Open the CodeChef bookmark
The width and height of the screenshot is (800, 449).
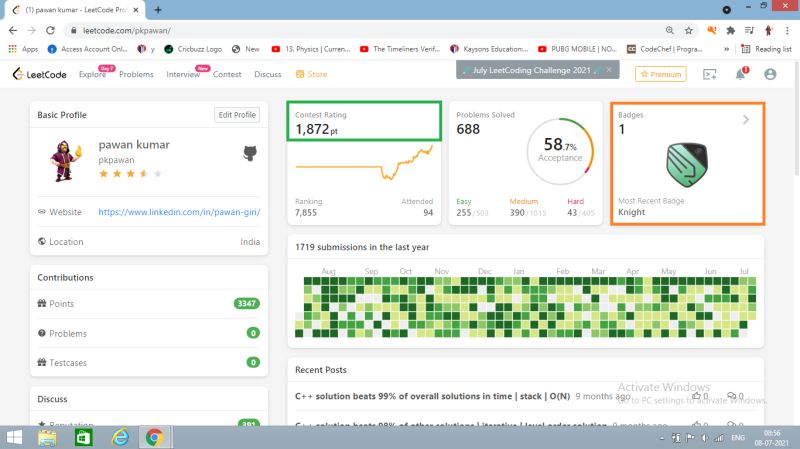pos(664,49)
